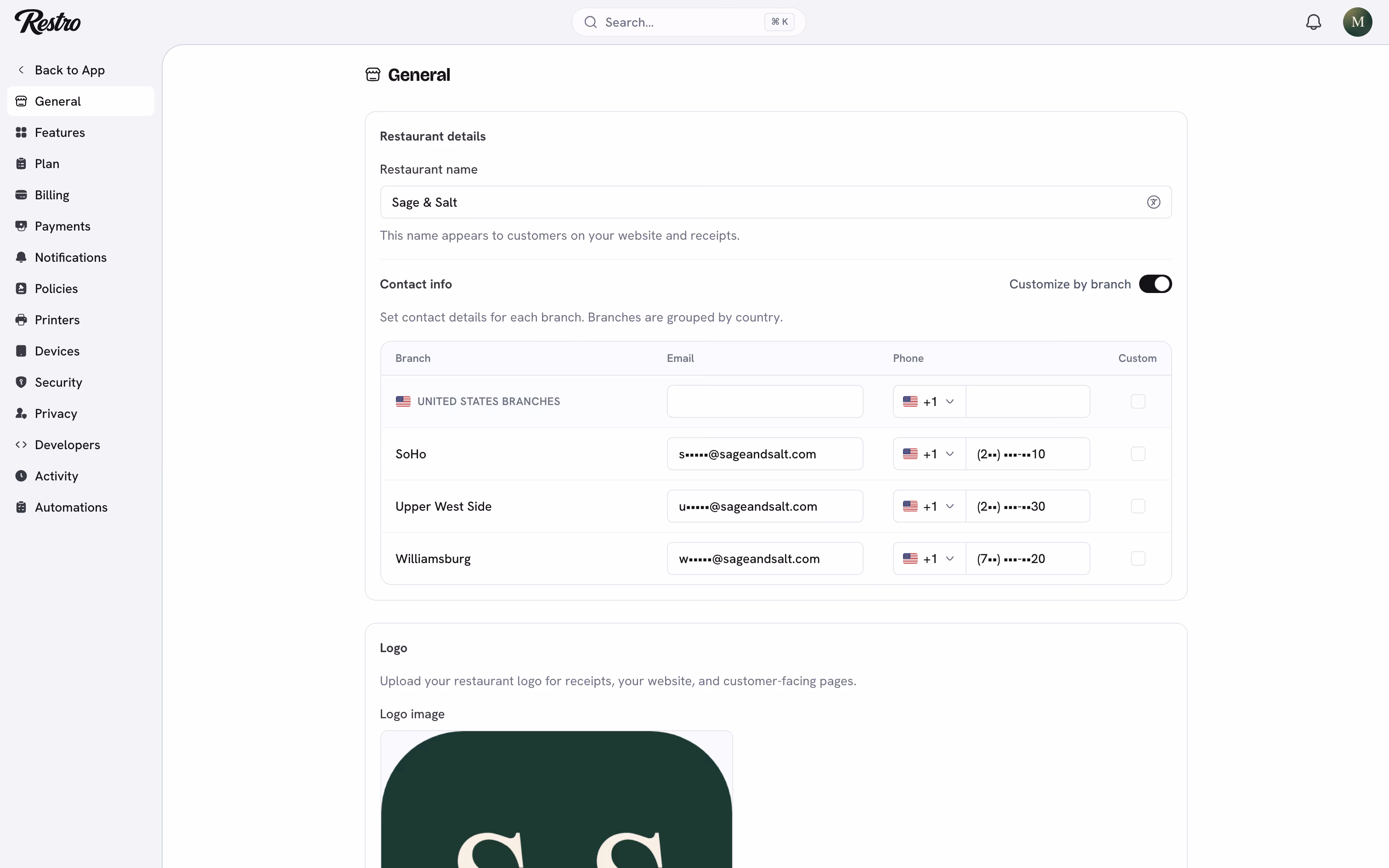Turn off the Customize by branch switch
1389x868 pixels.
click(x=1155, y=284)
